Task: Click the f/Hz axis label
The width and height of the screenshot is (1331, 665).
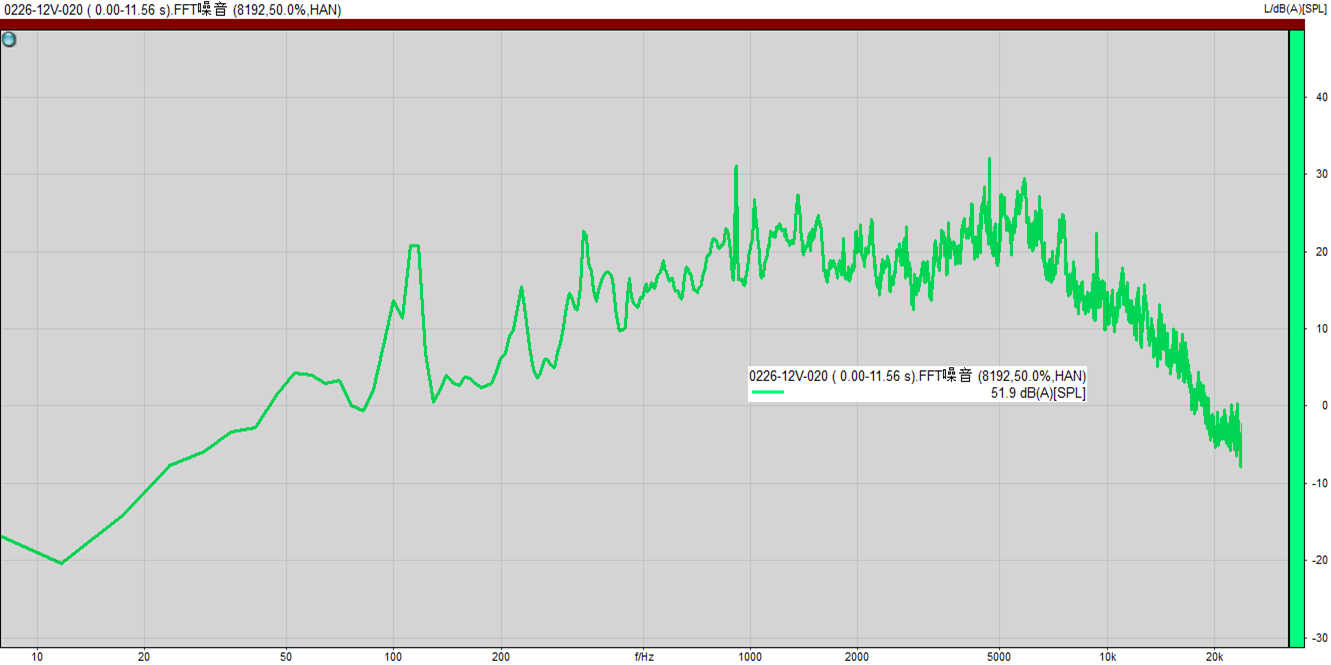Action: [644, 657]
